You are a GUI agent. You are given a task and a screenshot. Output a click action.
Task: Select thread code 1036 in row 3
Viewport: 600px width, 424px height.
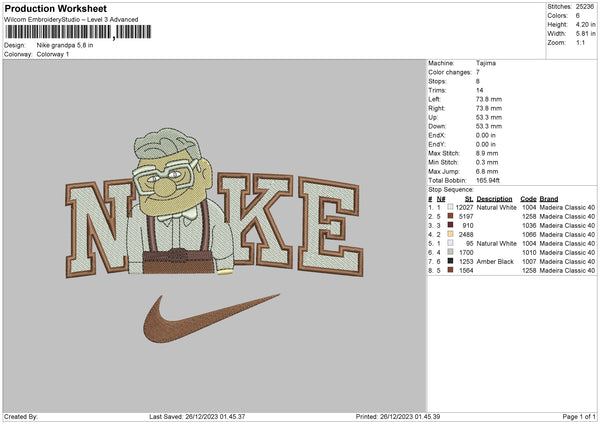click(529, 225)
